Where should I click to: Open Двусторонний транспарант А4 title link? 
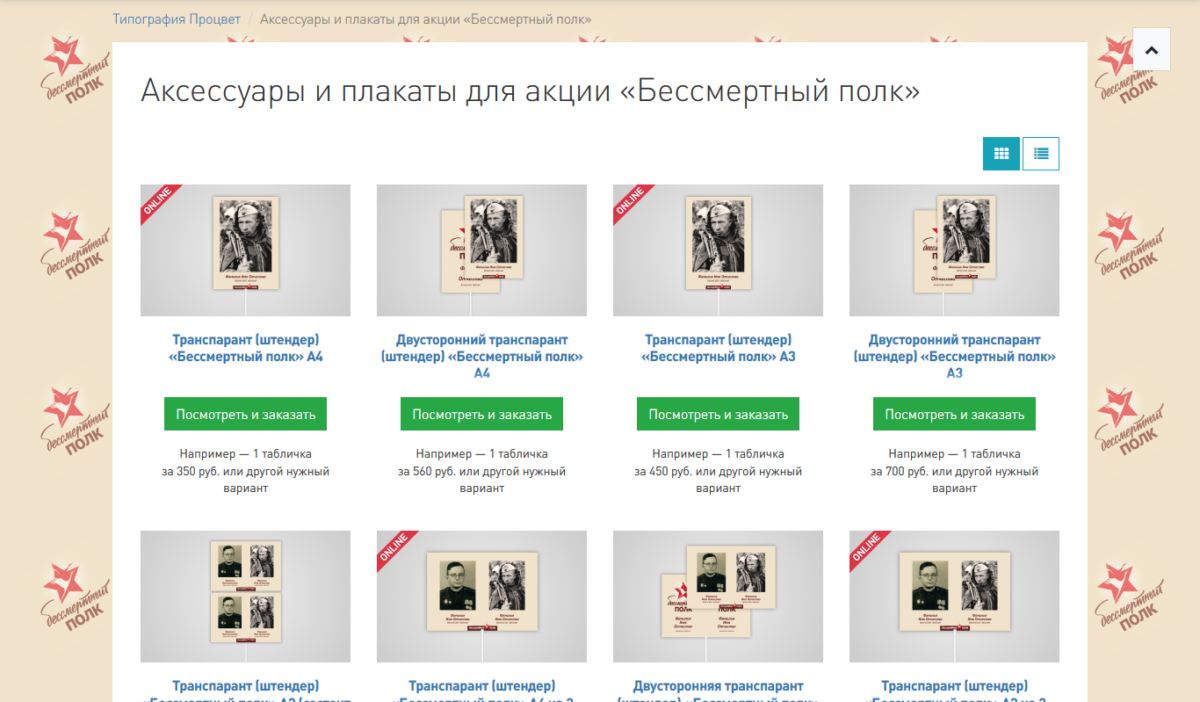(482, 356)
